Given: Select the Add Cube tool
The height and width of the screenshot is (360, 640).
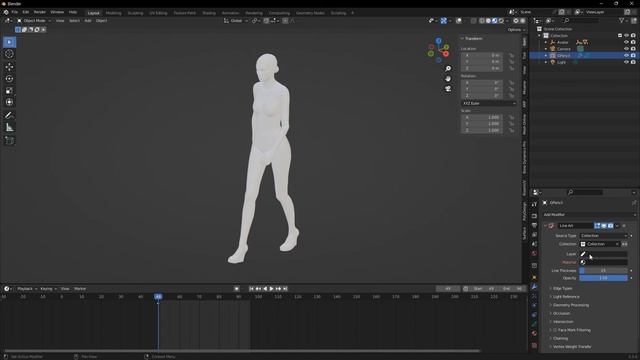Looking at the screenshot, I should click(9, 140).
